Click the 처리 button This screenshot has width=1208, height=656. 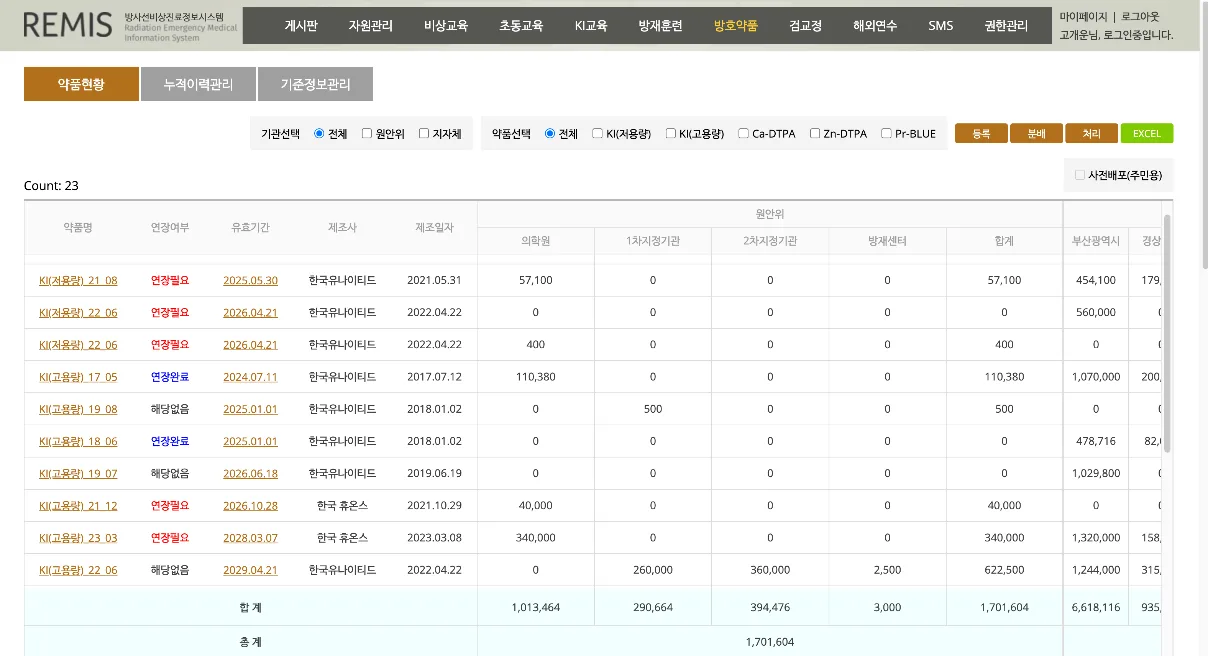[1091, 133]
